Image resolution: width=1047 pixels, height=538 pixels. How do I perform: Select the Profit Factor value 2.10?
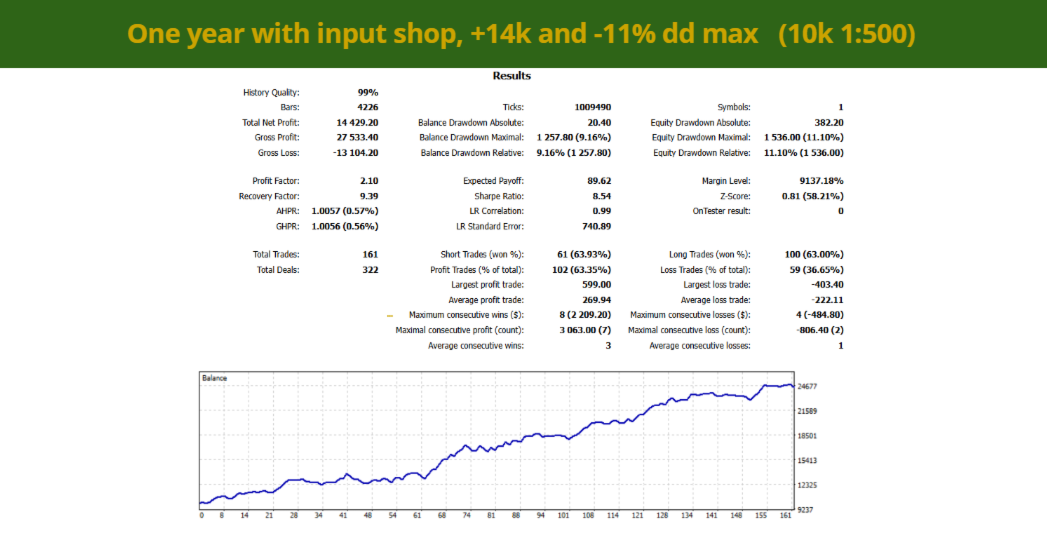(x=369, y=181)
